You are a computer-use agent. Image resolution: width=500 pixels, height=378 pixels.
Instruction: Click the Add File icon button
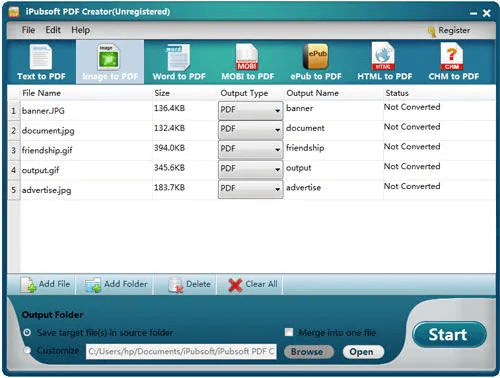45,284
